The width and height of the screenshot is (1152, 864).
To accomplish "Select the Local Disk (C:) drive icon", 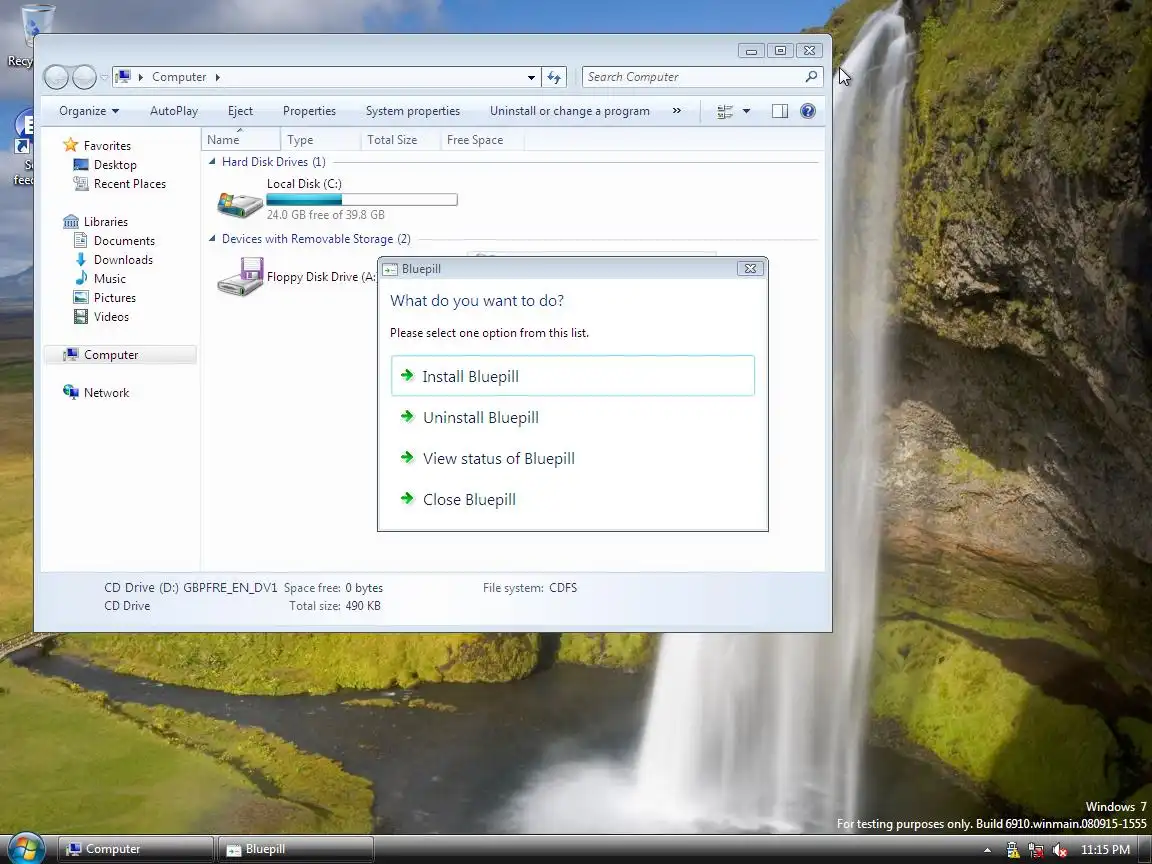I will [240, 204].
